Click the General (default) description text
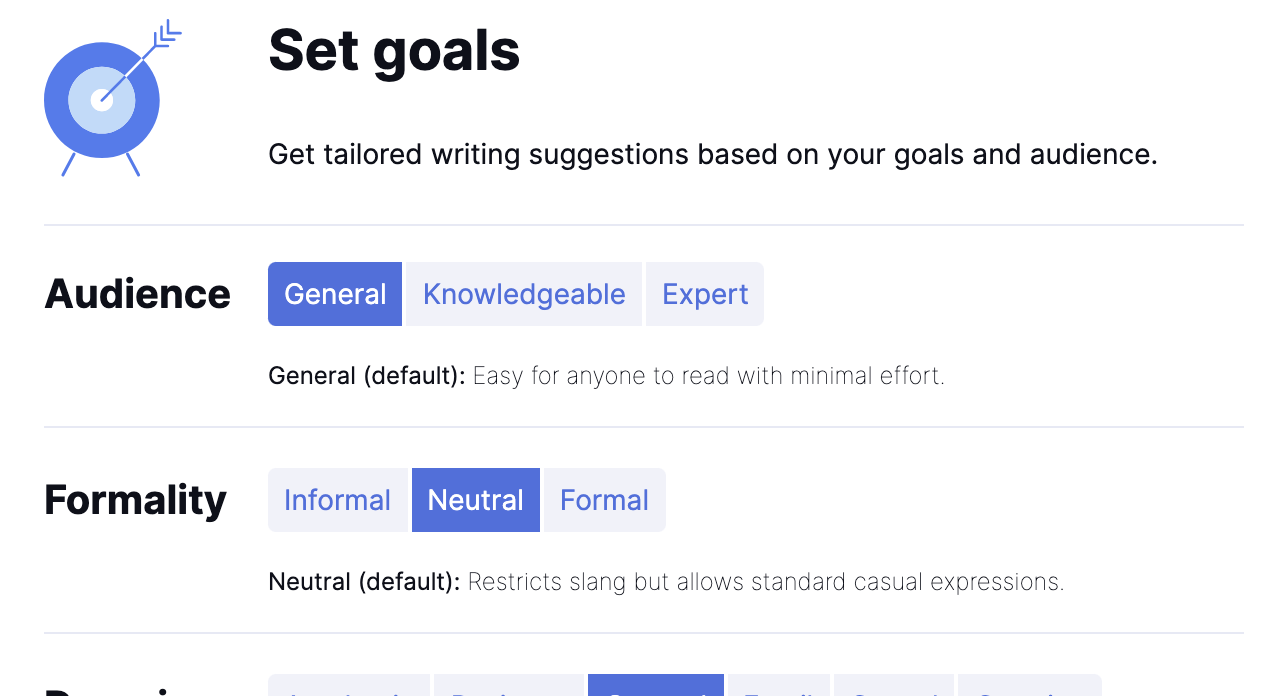Screen dimensions: 1274x696 pyautogui.click(x=606, y=376)
